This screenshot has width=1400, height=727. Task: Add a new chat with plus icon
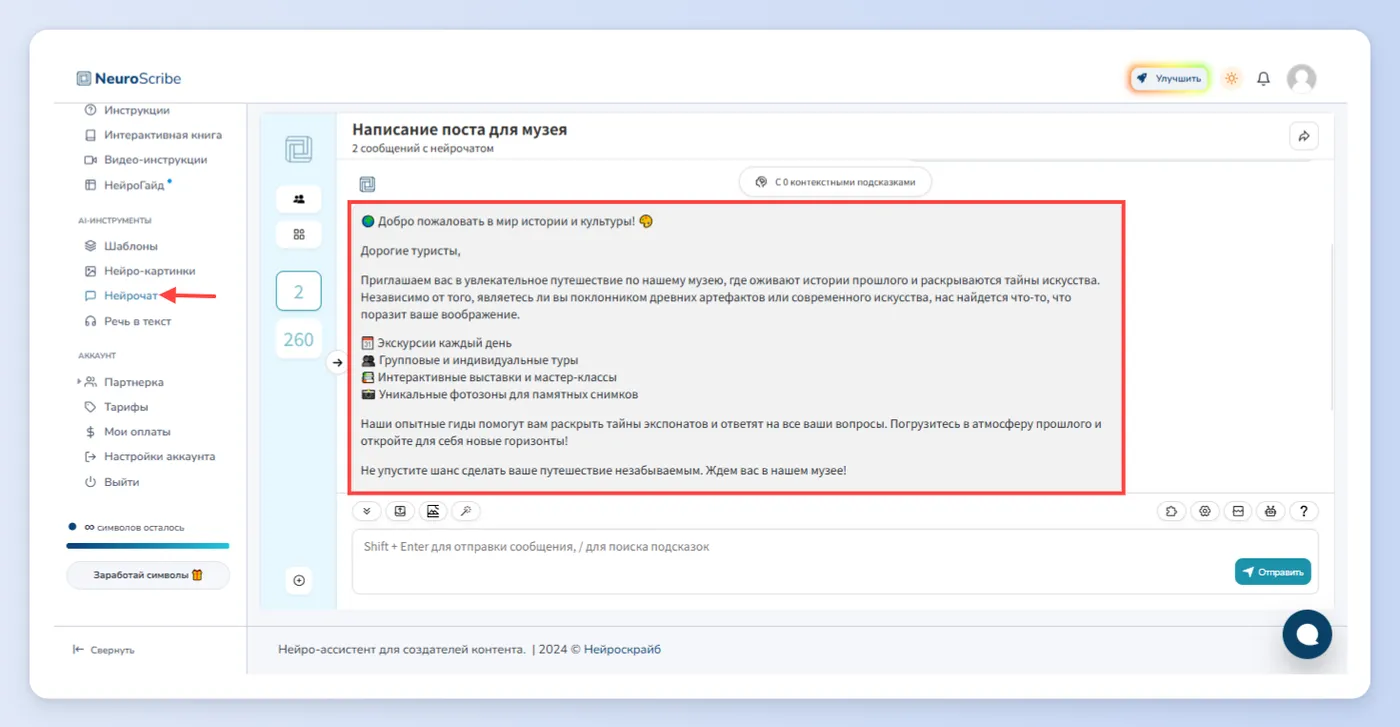pyautogui.click(x=298, y=580)
